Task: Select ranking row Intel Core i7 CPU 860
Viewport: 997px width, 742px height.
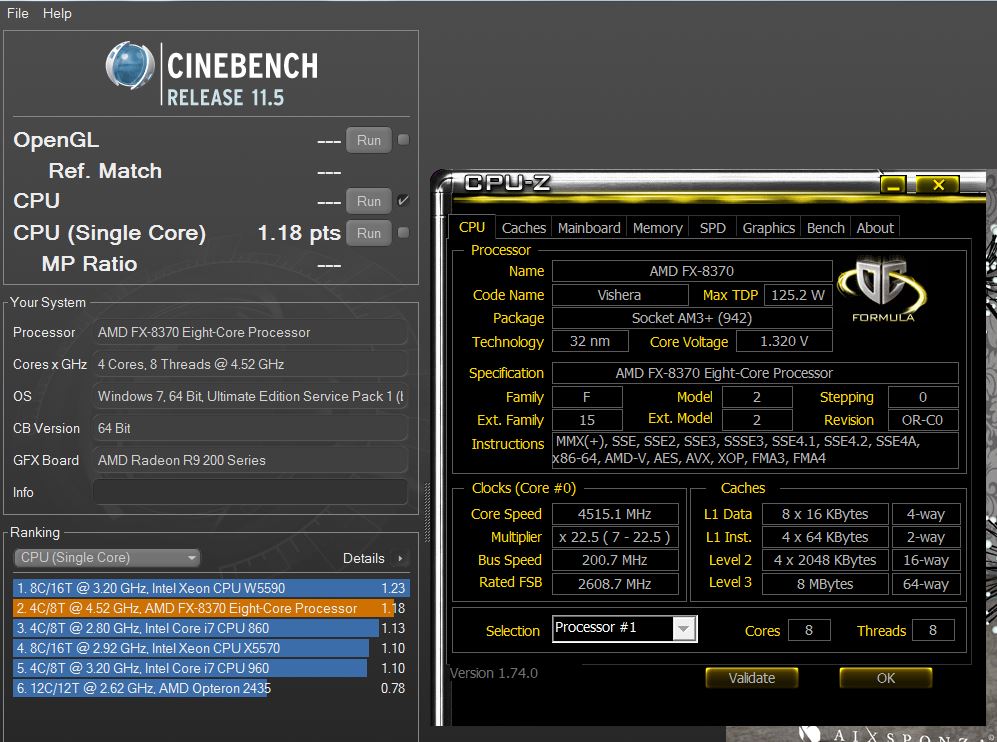Action: point(210,628)
